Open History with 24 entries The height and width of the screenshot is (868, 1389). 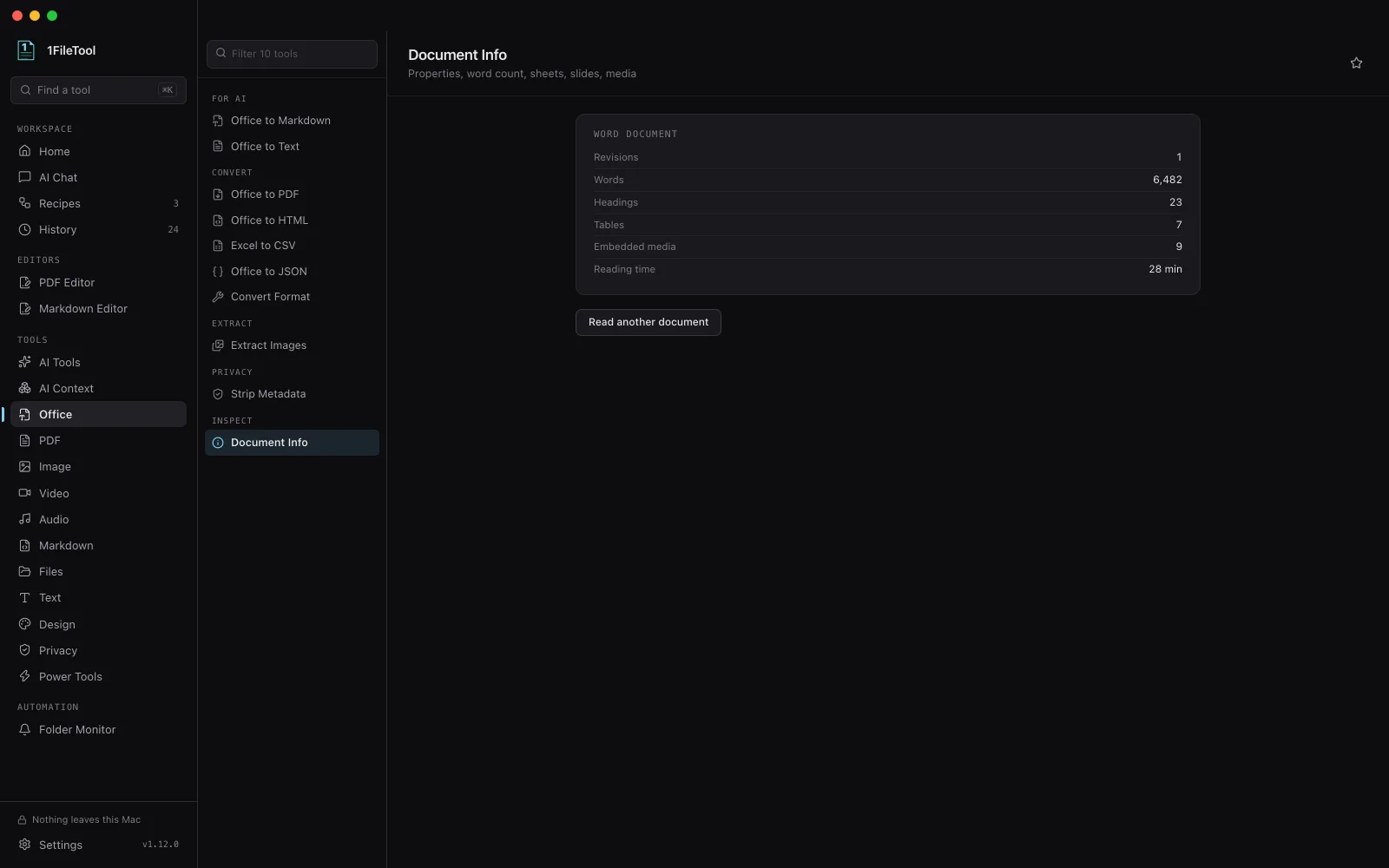coord(98,229)
